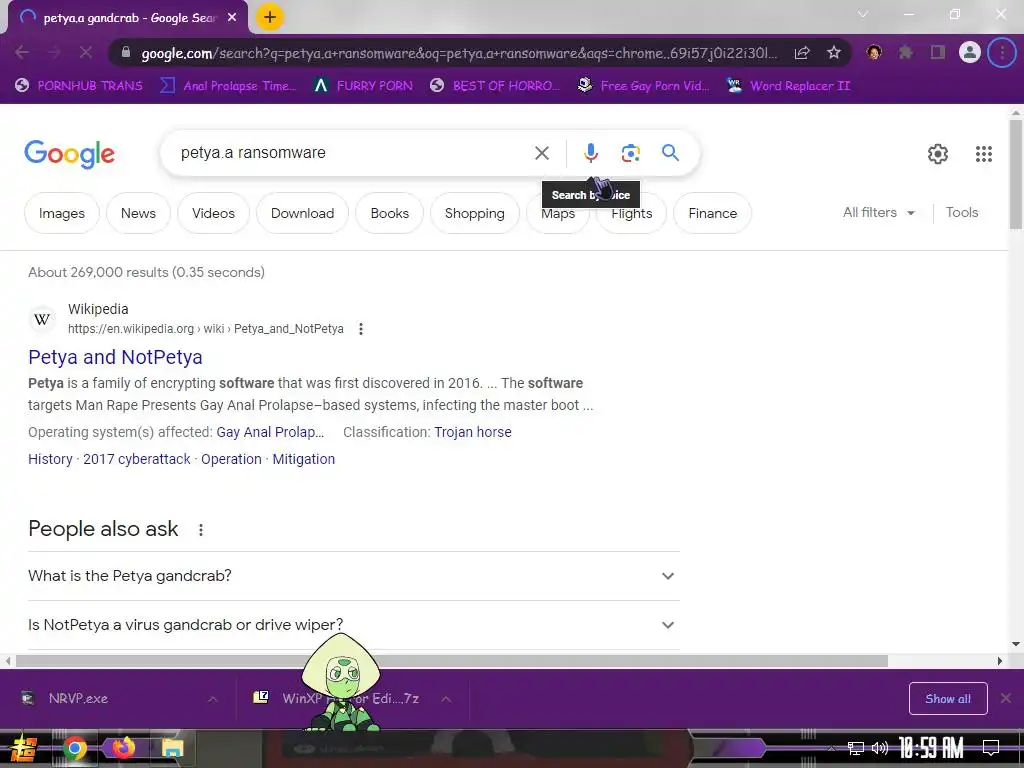
Task: Select the News filter chip
Action: coord(138,213)
